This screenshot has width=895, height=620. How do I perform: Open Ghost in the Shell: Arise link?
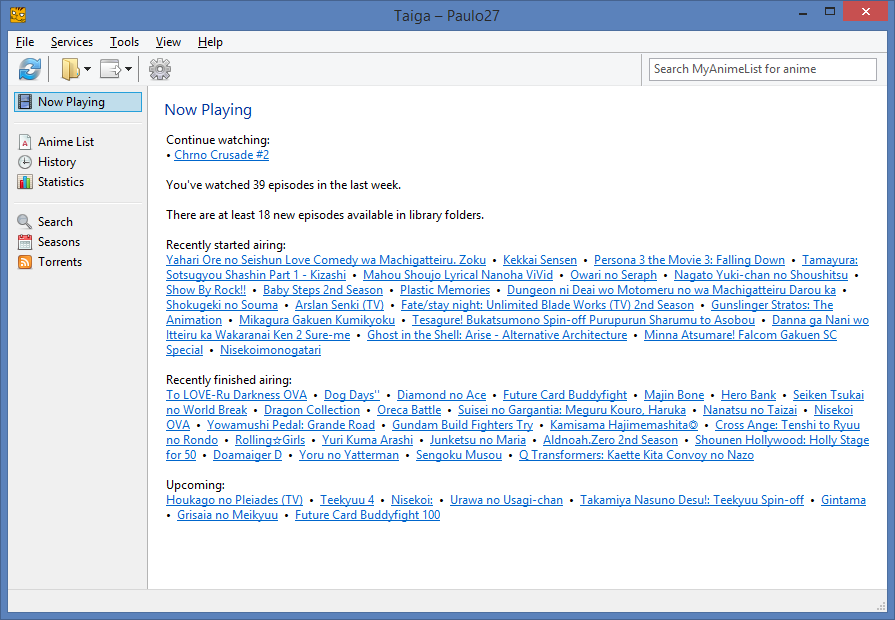coord(497,335)
